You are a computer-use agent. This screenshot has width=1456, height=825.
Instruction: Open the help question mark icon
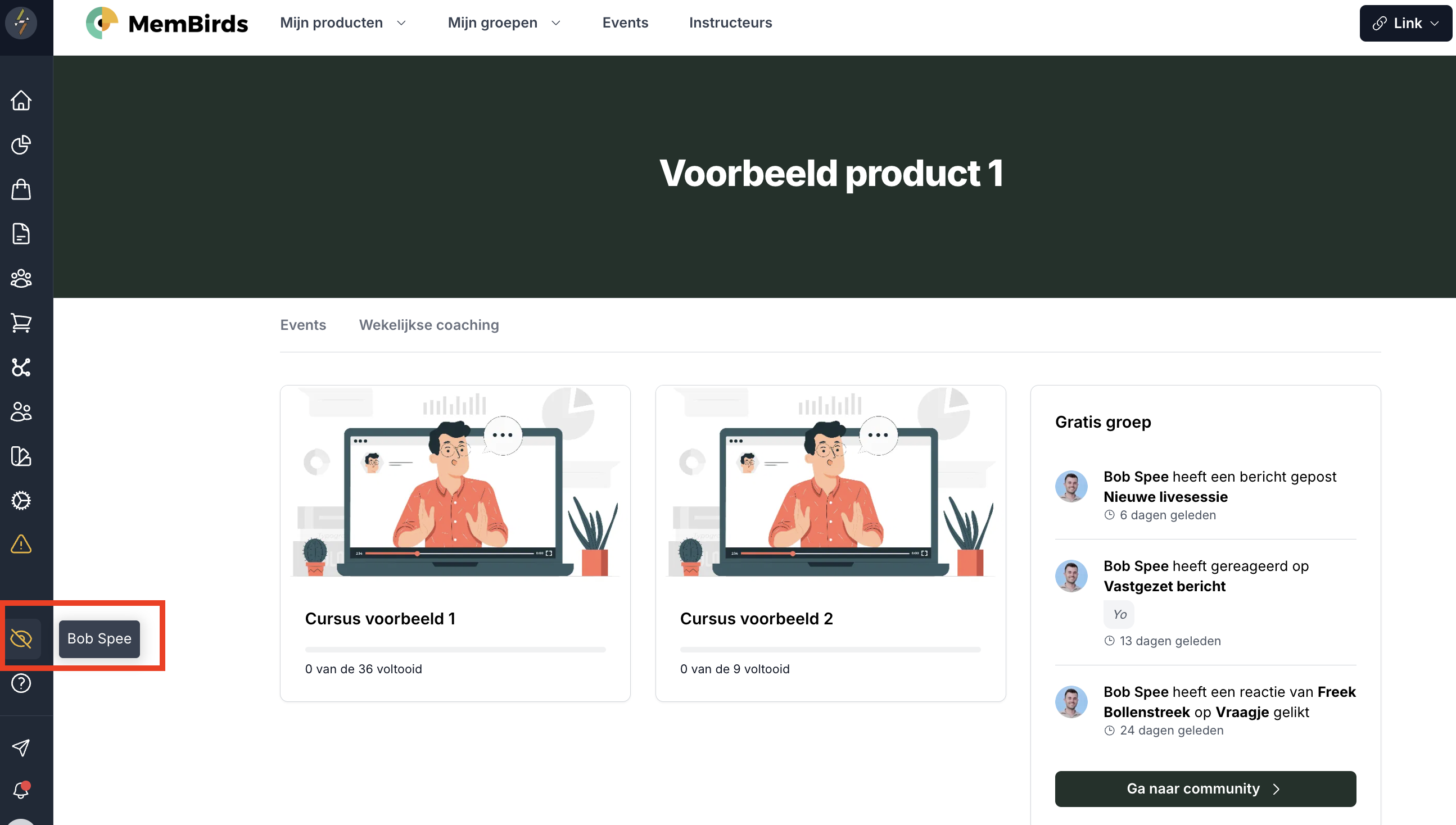click(x=21, y=683)
